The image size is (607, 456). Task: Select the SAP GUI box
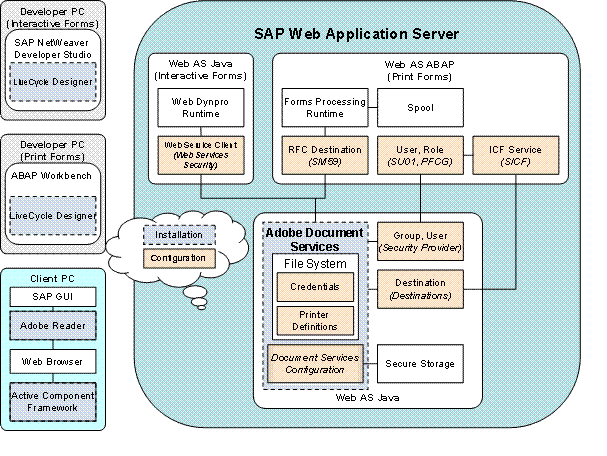(x=54, y=297)
